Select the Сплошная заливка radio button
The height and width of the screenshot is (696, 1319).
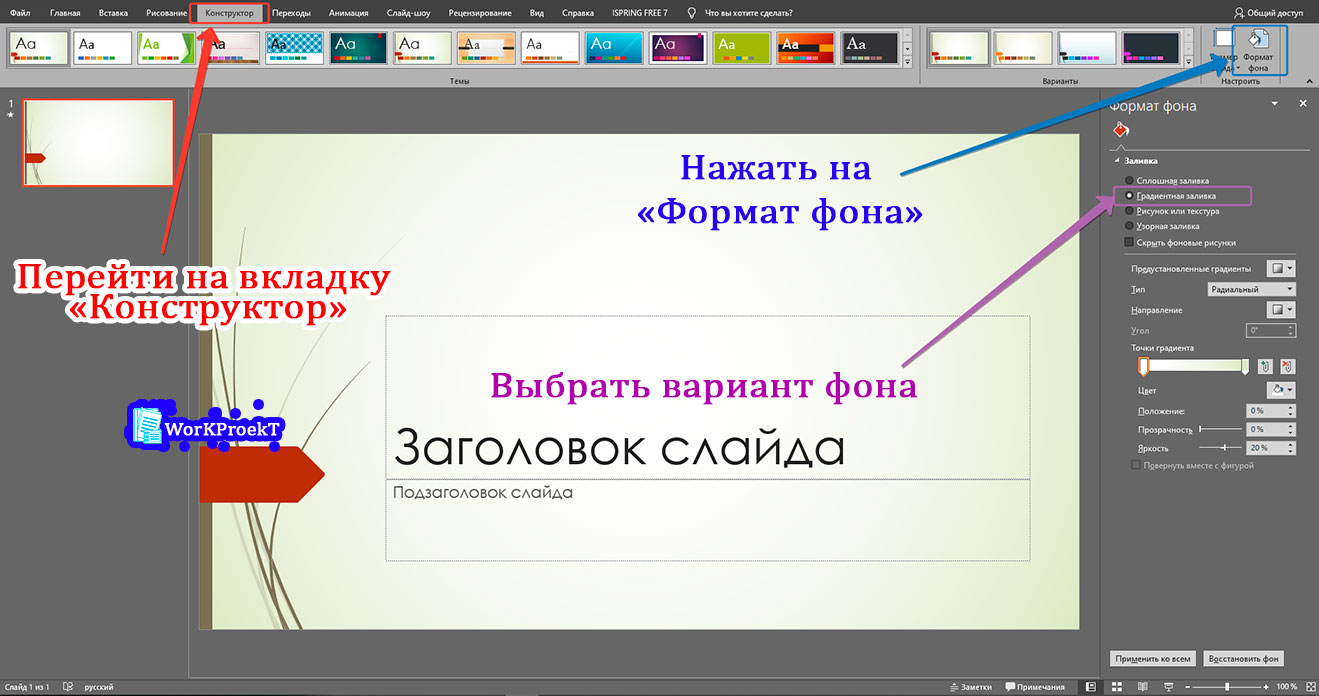click(x=1129, y=182)
